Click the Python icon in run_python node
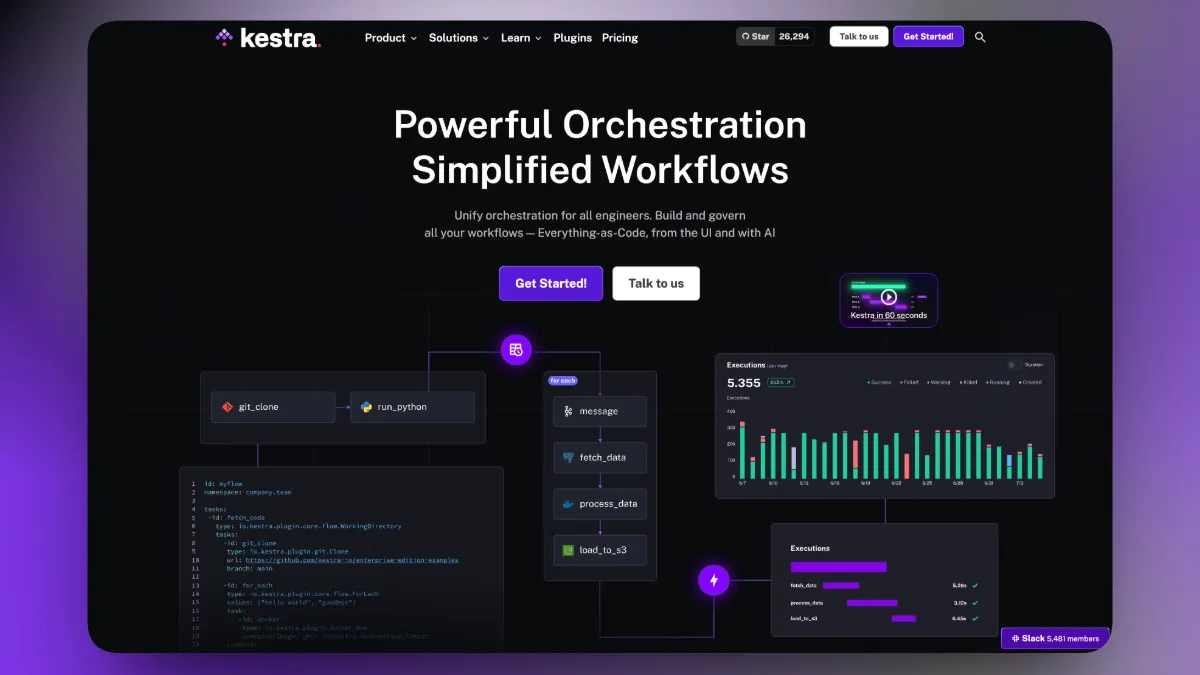Image resolution: width=1200 pixels, height=675 pixels. (x=366, y=407)
